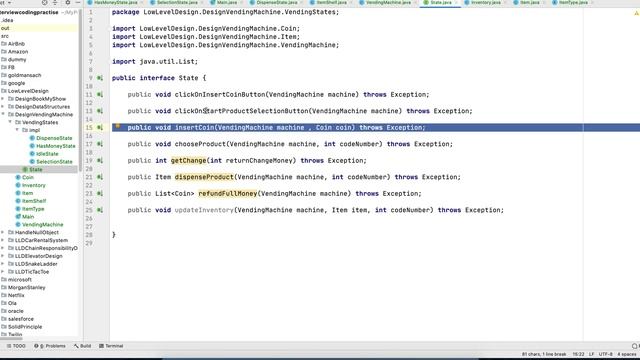Screen dimensions: 640x360
Task: Collapse Impl folder arrow
Action: (x=18, y=130)
